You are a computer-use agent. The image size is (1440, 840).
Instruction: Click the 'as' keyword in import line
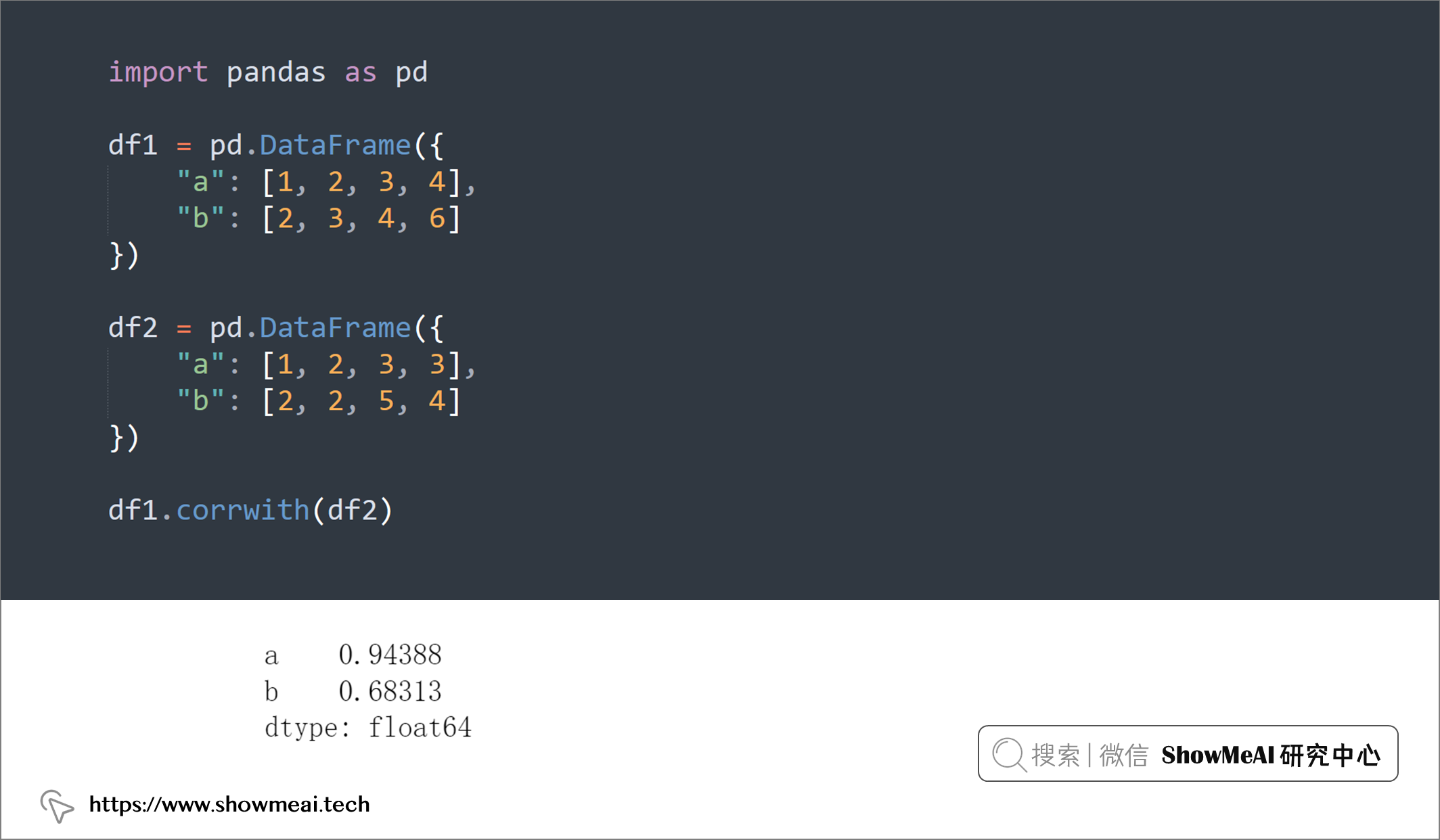(x=361, y=73)
